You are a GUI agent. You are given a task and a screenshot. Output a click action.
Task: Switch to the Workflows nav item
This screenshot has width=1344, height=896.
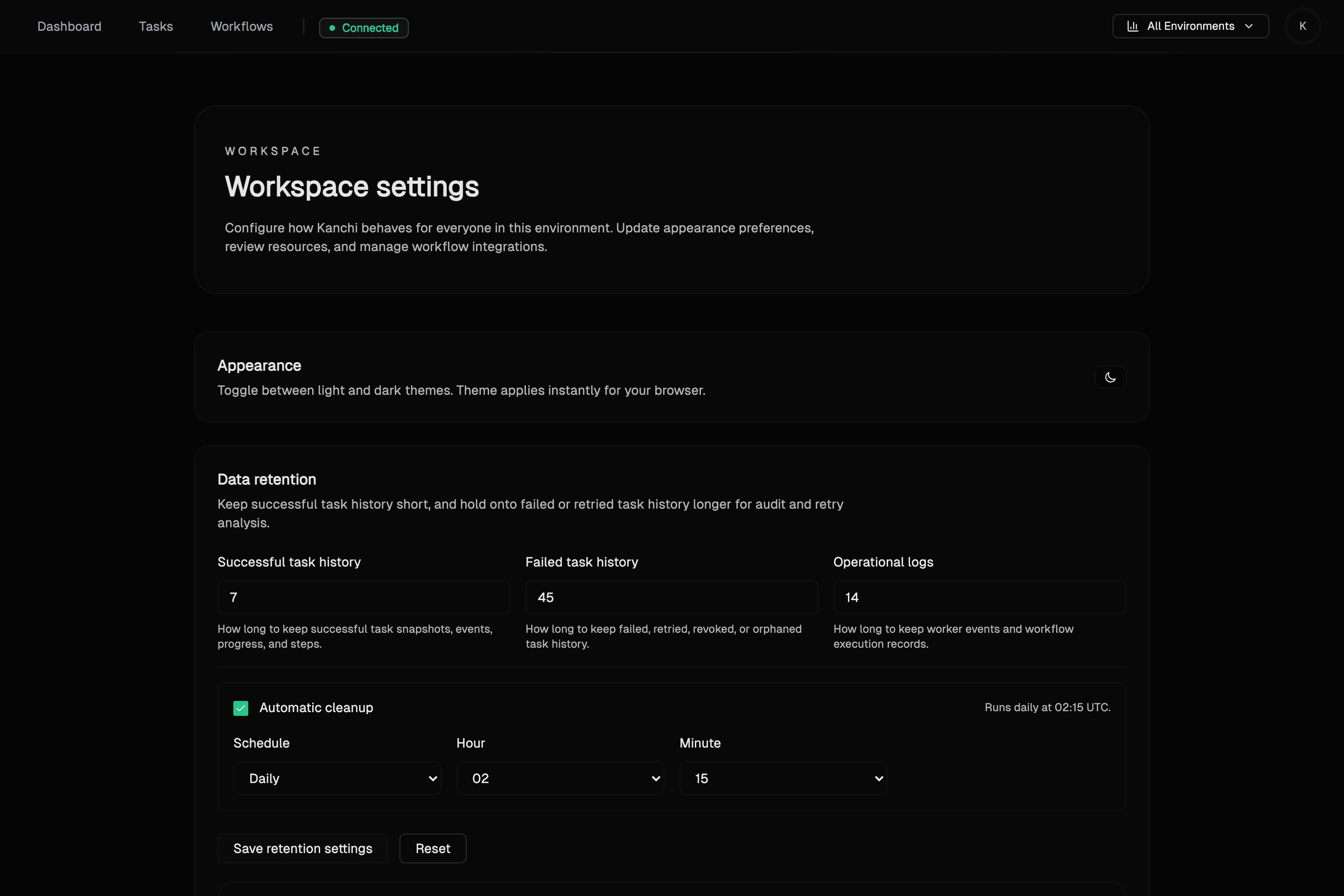pos(242,26)
